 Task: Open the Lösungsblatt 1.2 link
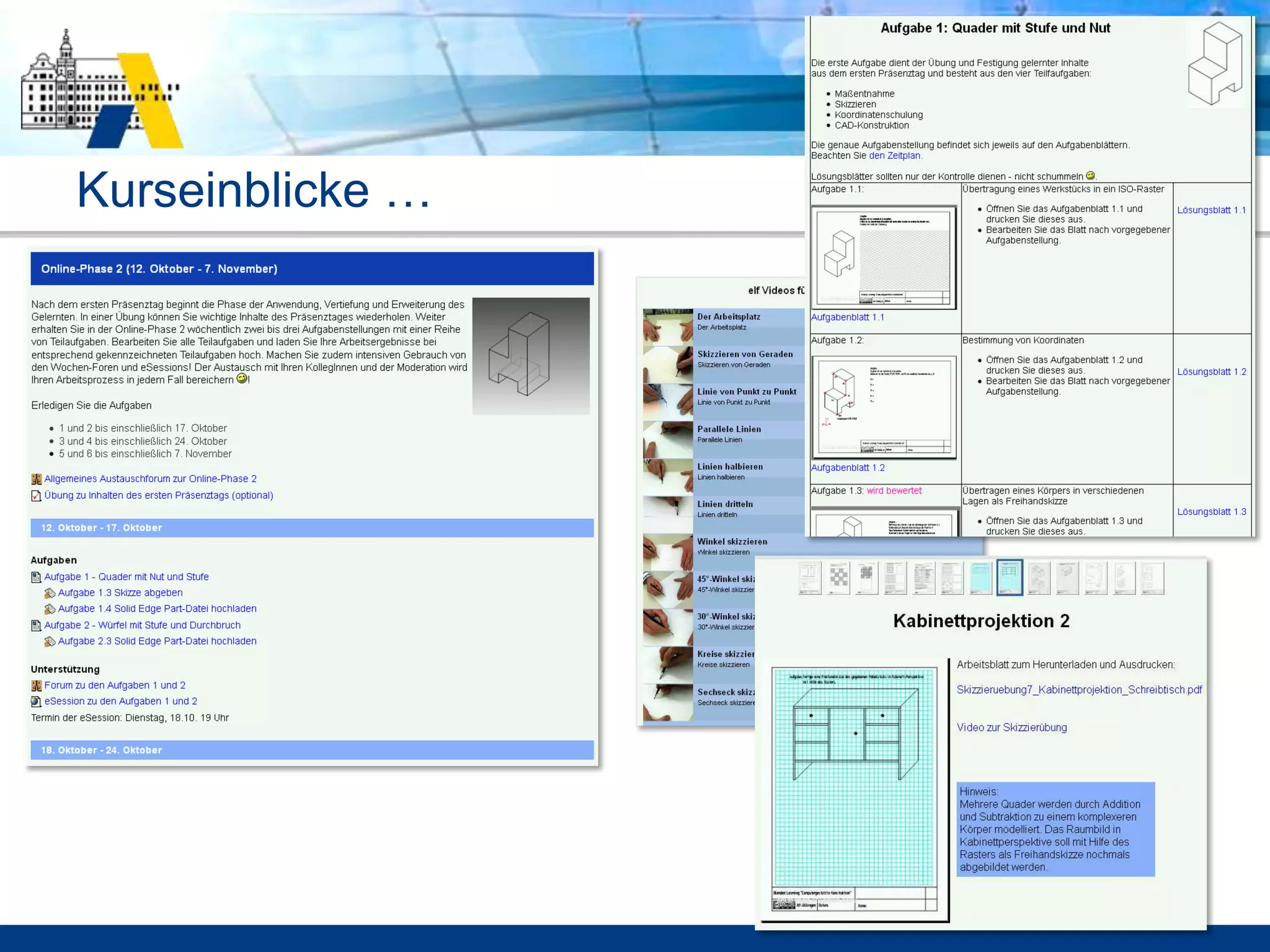pyautogui.click(x=1211, y=372)
